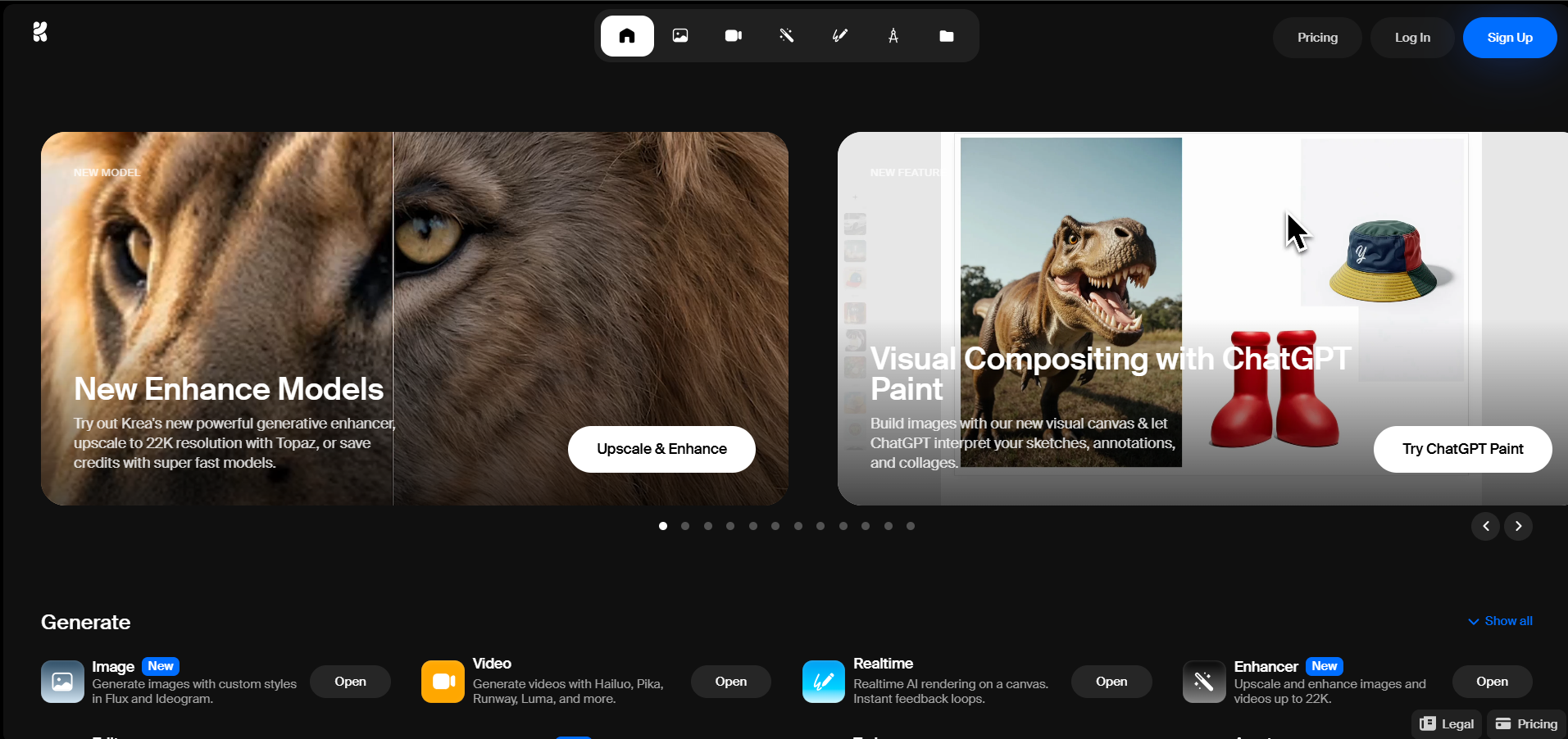Open the compass Edit icon in navigation bar
The width and height of the screenshot is (1568, 739).
coord(893,36)
